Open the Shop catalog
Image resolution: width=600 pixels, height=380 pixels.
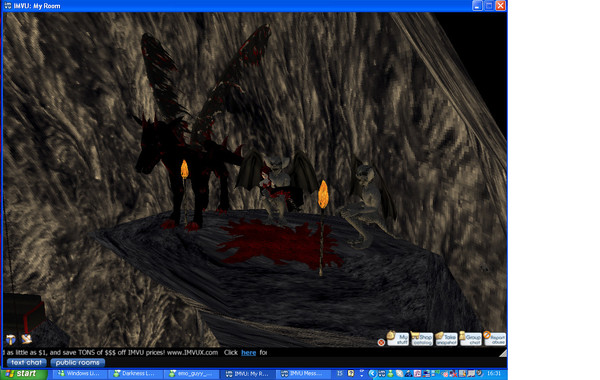click(x=422, y=339)
